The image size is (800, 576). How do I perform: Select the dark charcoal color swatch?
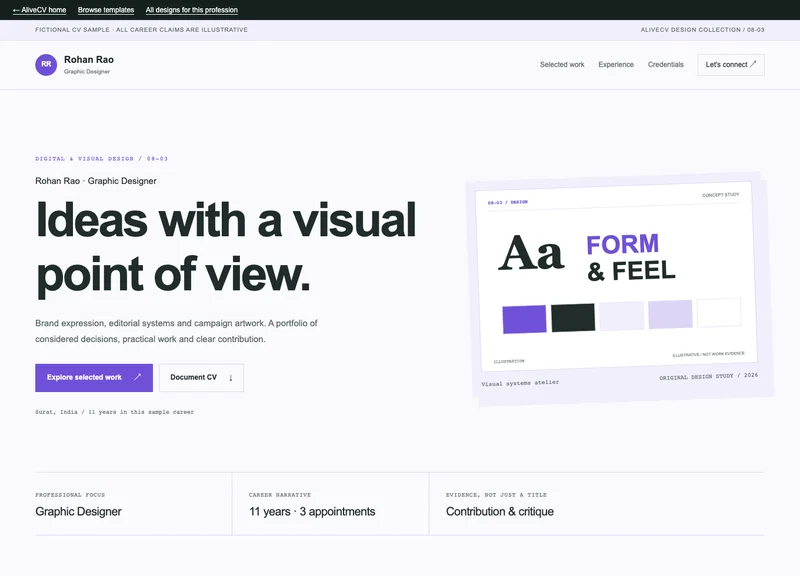click(x=573, y=317)
